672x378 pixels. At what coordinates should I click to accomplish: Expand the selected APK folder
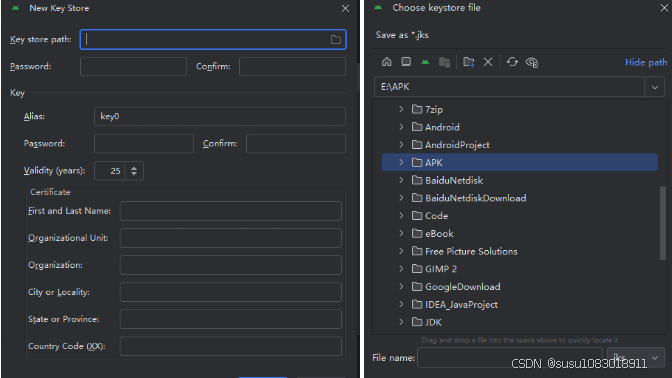[x=401, y=162]
